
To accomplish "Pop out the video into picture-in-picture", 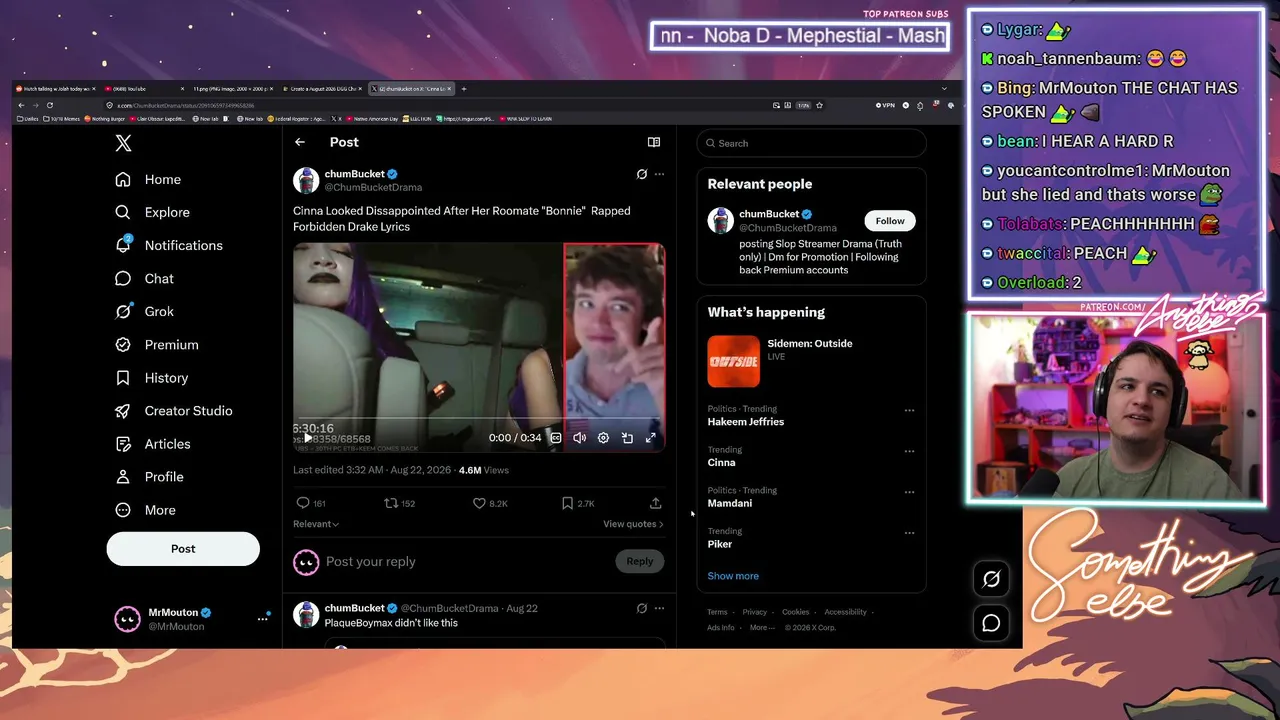I will [x=627, y=438].
